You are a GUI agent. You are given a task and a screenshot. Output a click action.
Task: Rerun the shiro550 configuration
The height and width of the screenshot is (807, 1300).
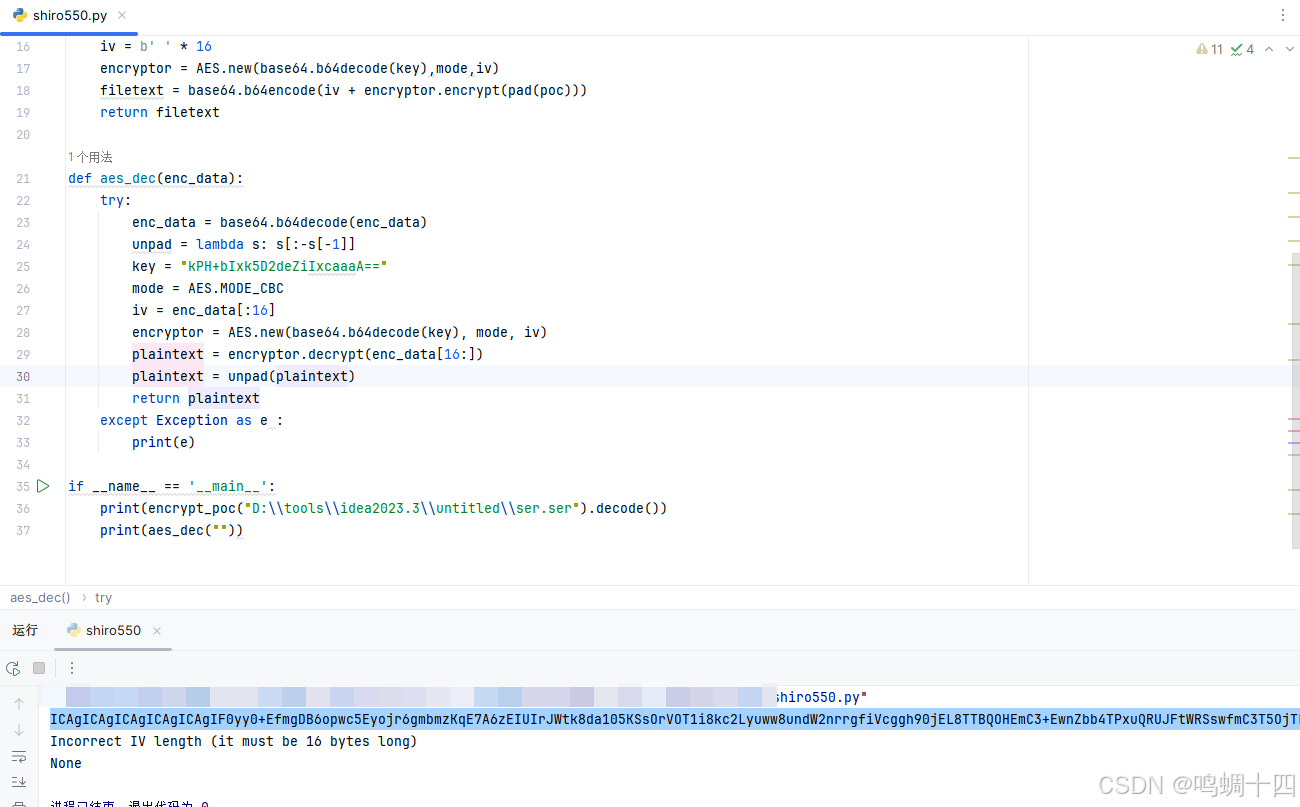point(13,668)
